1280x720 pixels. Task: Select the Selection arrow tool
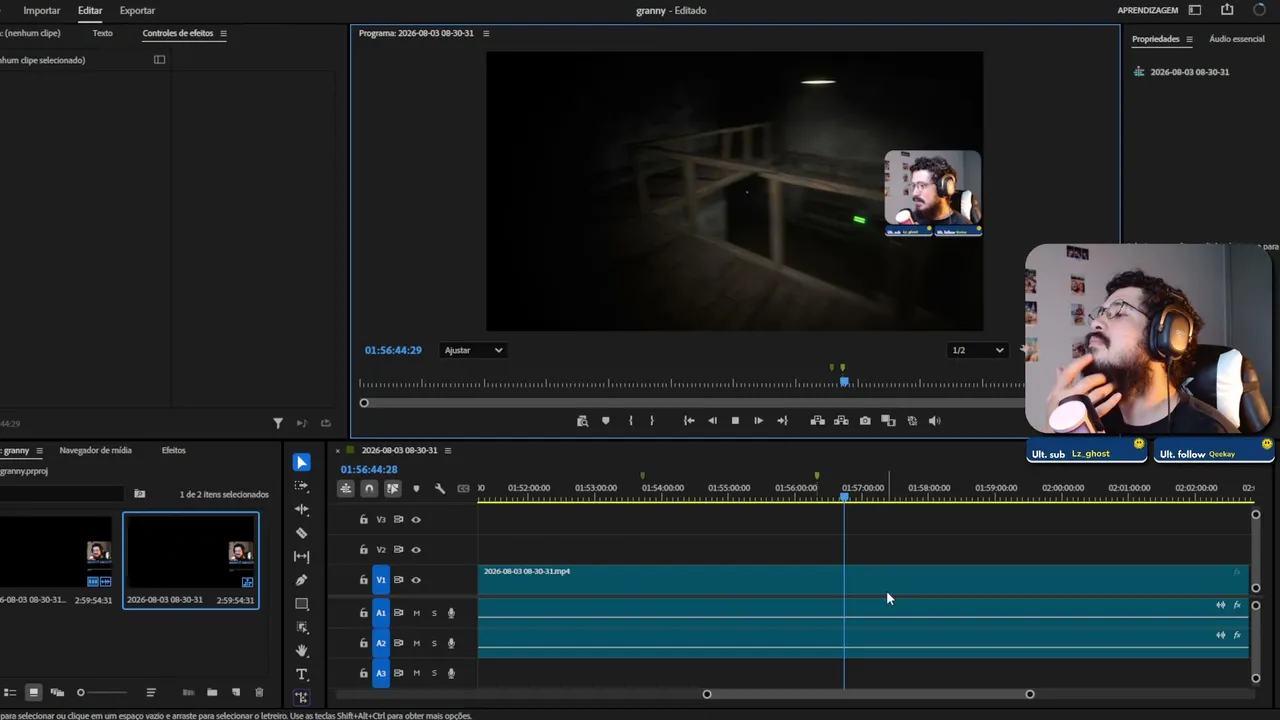click(301, 462)
